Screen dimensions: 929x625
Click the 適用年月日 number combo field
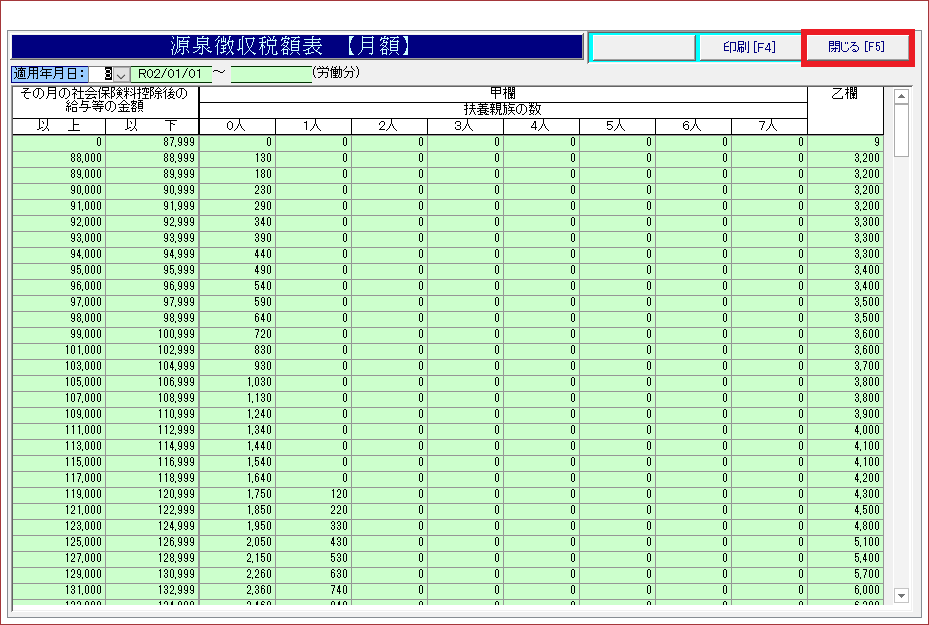click(108, 74)
